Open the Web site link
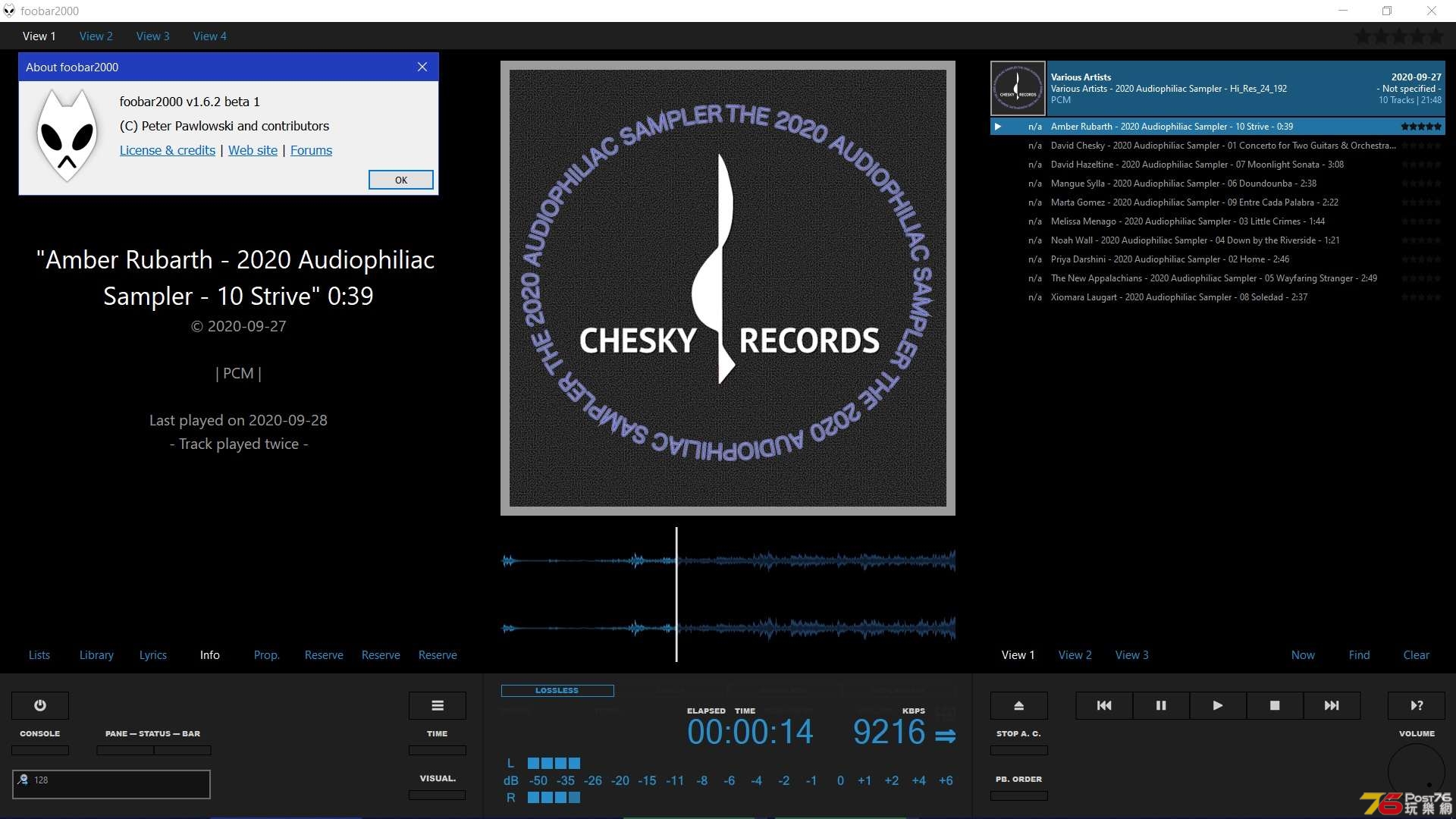Image resolution: width=1456 pixels, height=819 pixels. [253, 150]
